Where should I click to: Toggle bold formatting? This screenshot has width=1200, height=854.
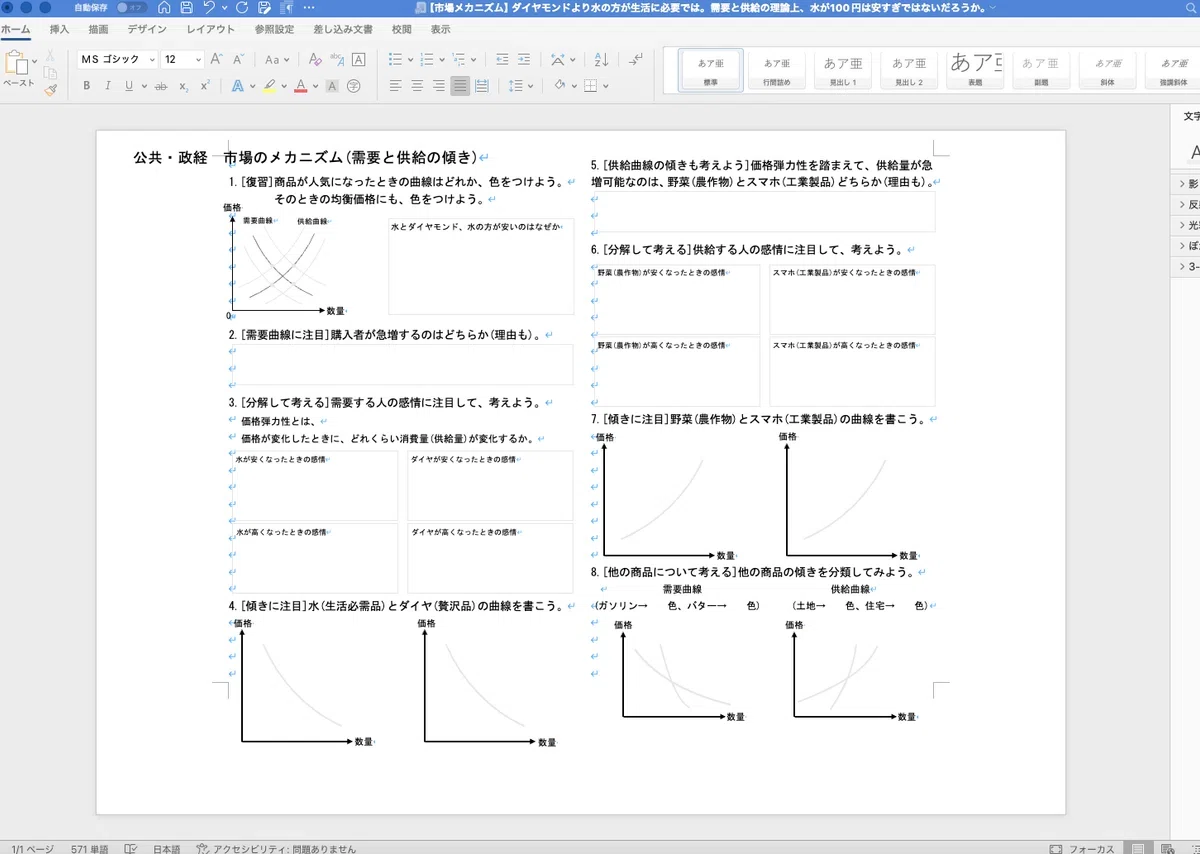tap(86, 86)
